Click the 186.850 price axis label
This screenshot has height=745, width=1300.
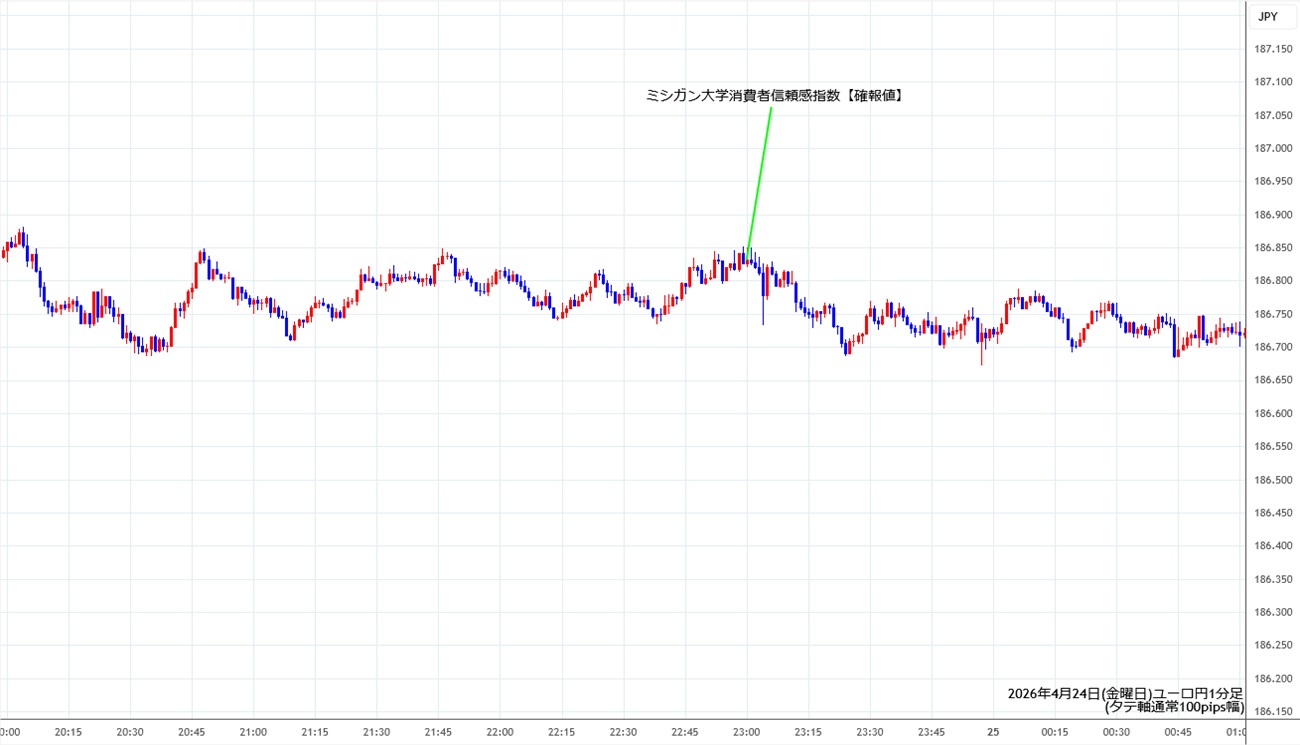(1273, 248)
